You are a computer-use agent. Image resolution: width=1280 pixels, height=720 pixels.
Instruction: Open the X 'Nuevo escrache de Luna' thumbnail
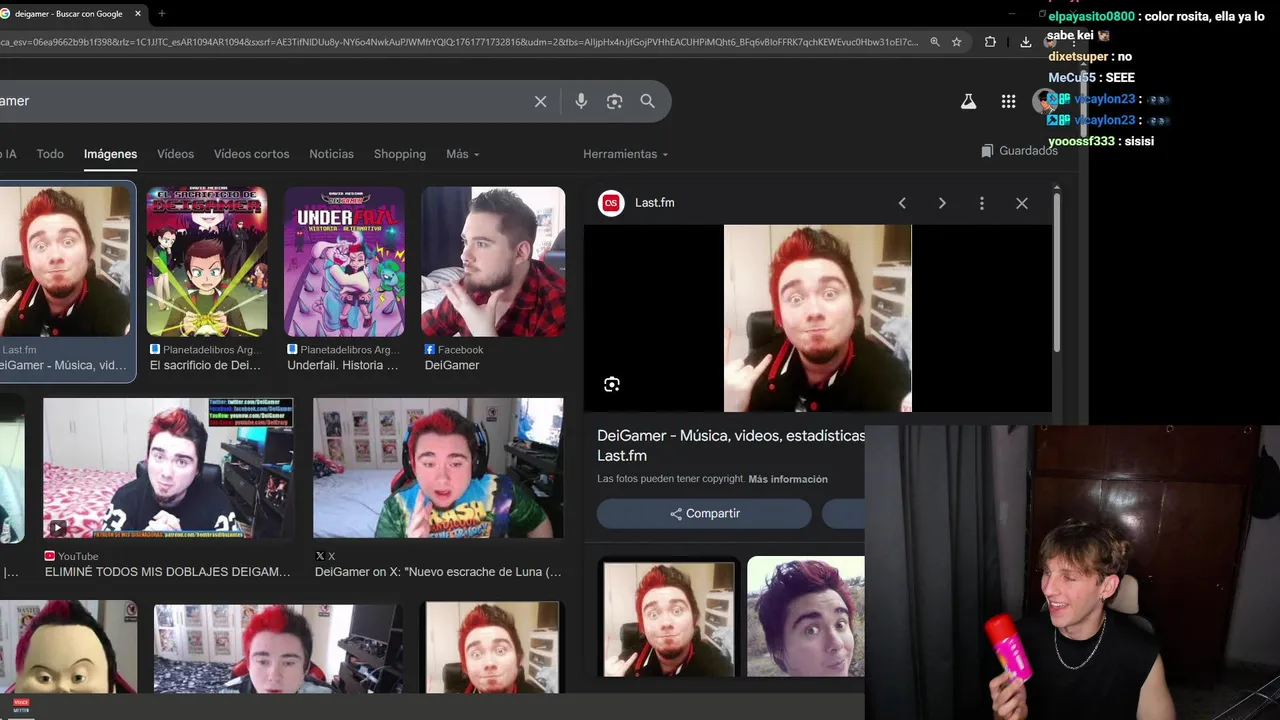438,468
